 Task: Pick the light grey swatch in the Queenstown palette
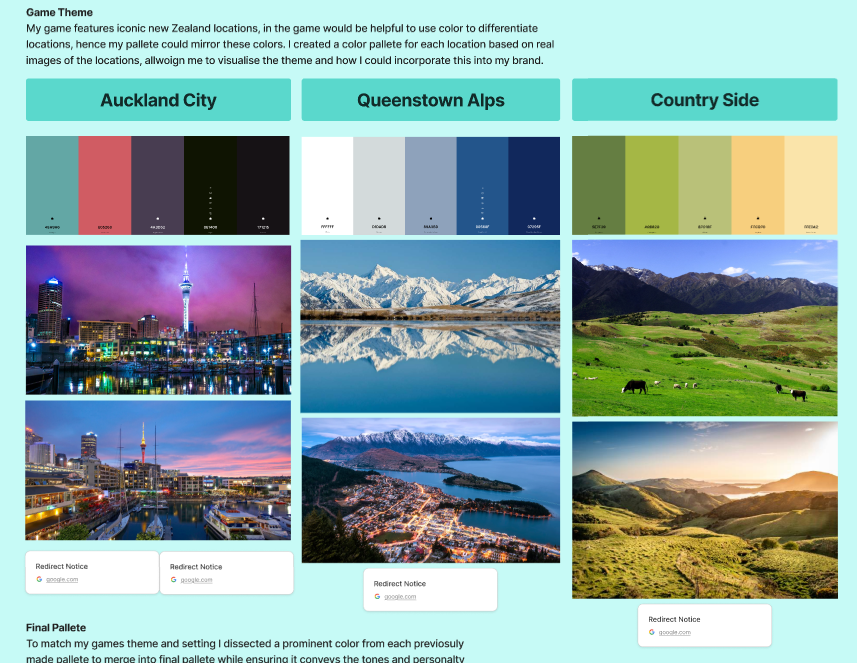pyautogui.click(x=379, y=186)
